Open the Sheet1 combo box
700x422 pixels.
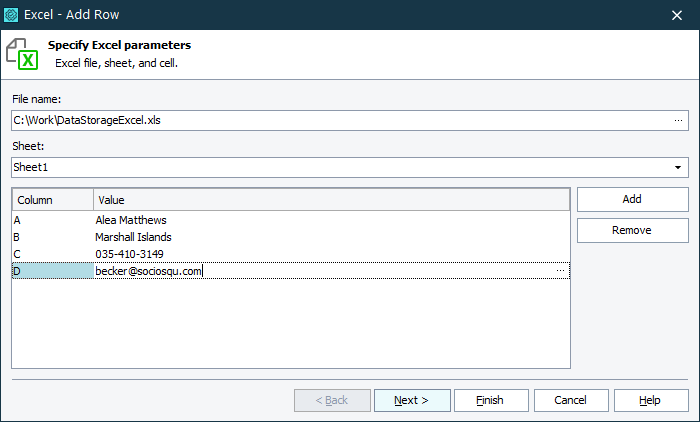340,167
